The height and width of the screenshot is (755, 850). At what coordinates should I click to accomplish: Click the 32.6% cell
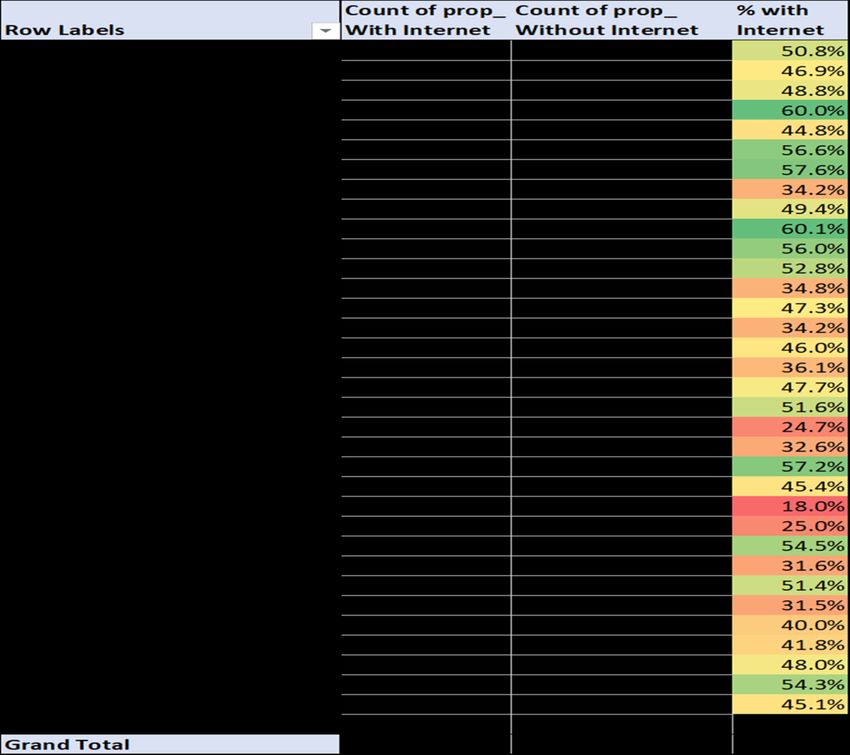[x=789, y=447]
